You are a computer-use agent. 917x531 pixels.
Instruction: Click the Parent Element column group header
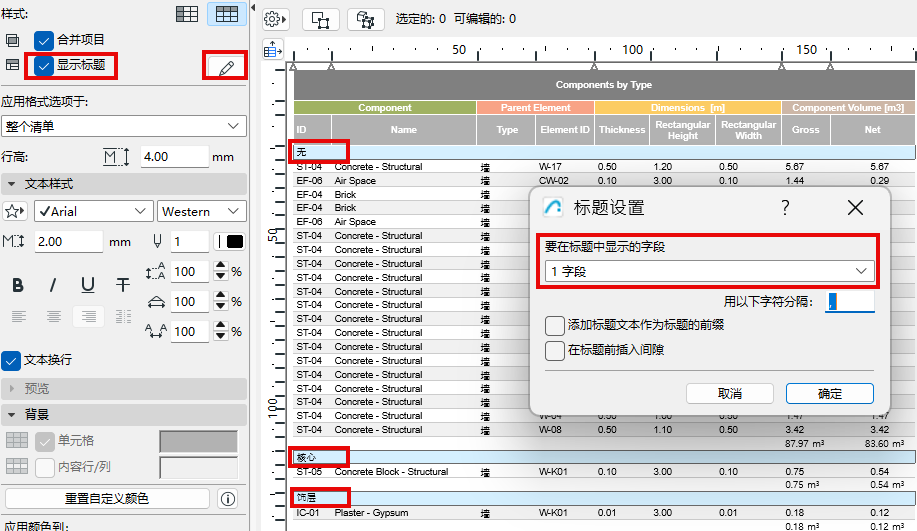tap(535, 108)
